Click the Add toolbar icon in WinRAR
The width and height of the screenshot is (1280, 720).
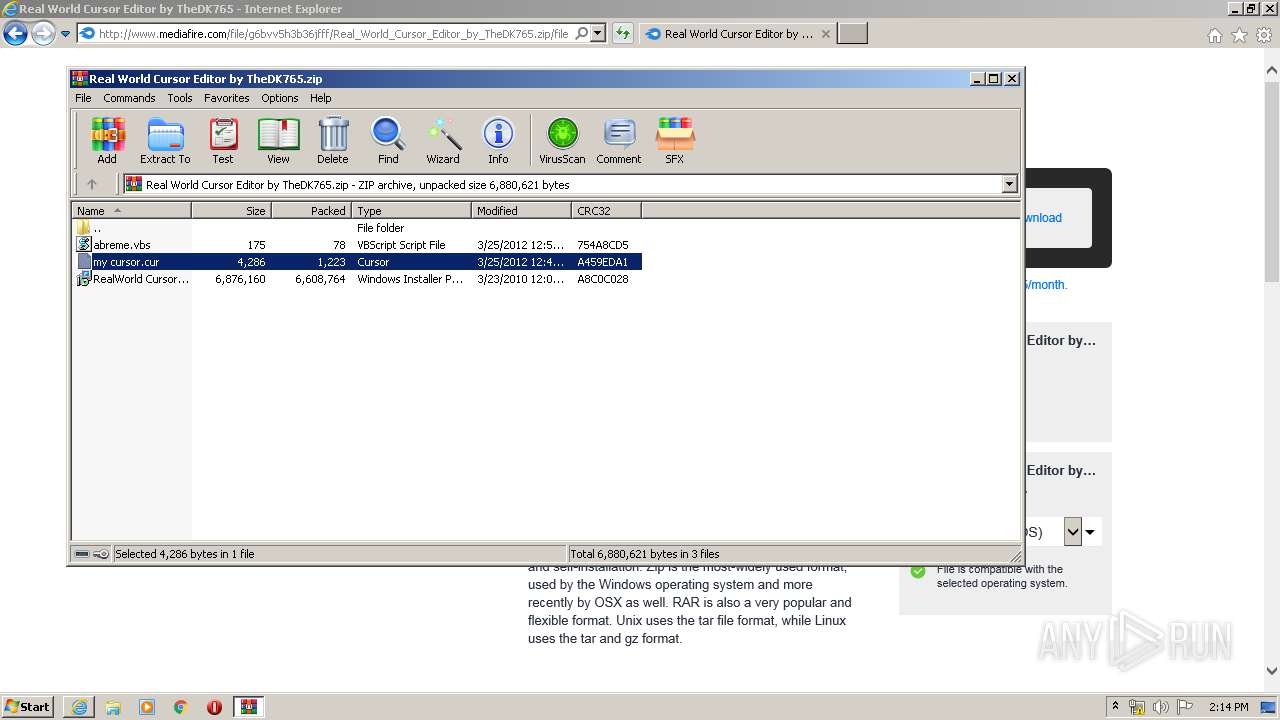click(x=107, y=140)
